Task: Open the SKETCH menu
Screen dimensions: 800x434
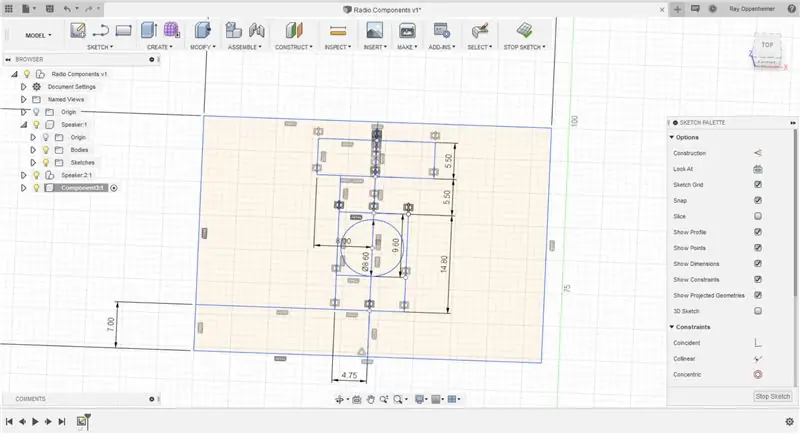Action: click(100, 47)
